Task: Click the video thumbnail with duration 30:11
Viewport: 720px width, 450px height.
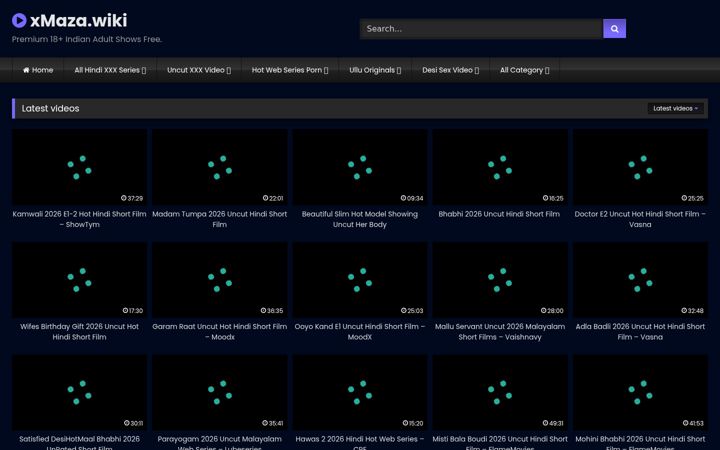Action: [x=79, y=392]
